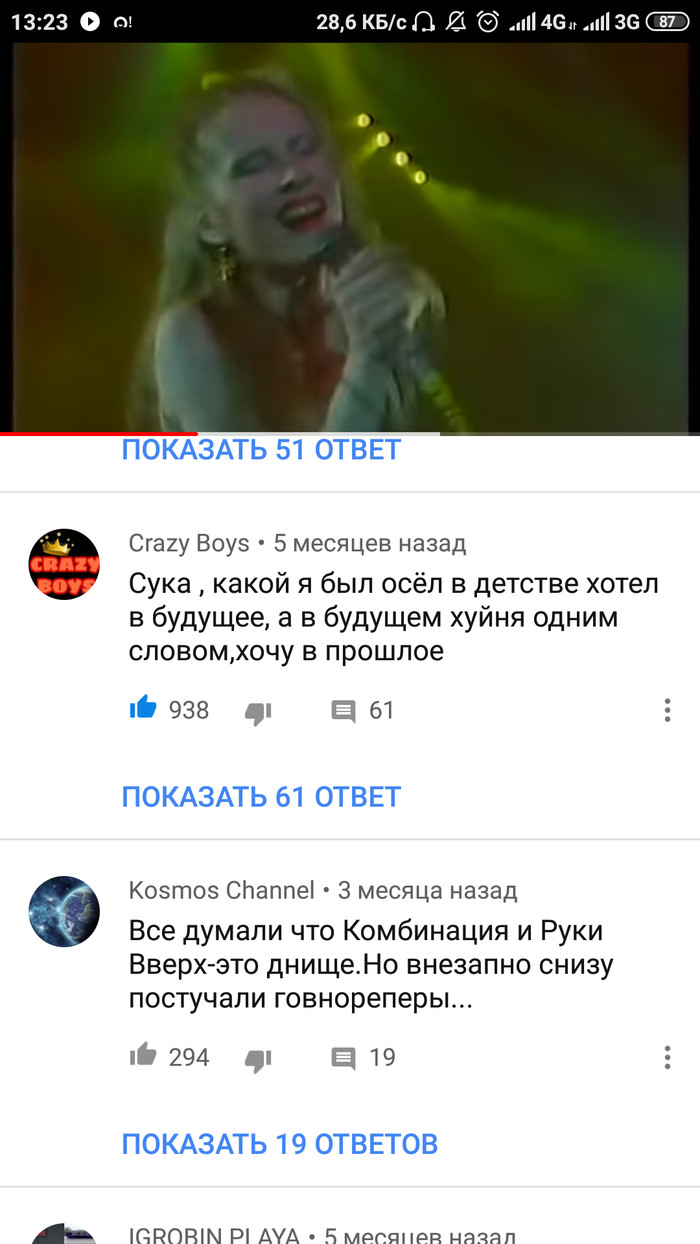Tap the battery indicator in status bar
Screen dimensions: 700x1244
tap(668, 21)
